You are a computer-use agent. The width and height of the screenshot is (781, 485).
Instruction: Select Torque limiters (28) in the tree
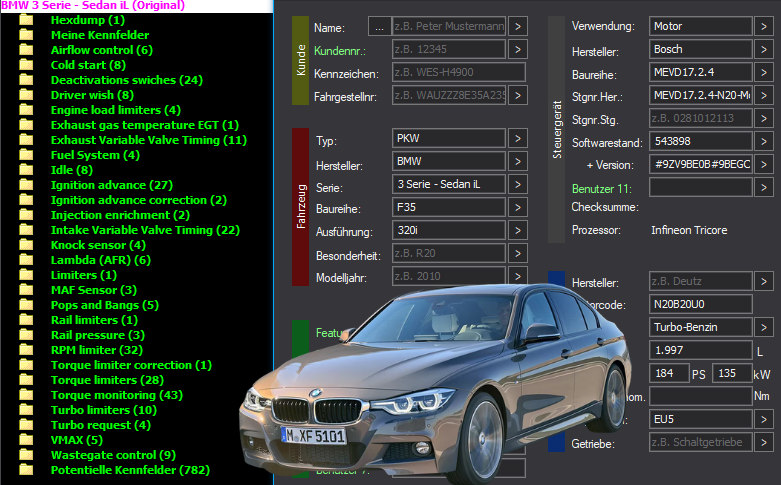[x=108, y=380]
